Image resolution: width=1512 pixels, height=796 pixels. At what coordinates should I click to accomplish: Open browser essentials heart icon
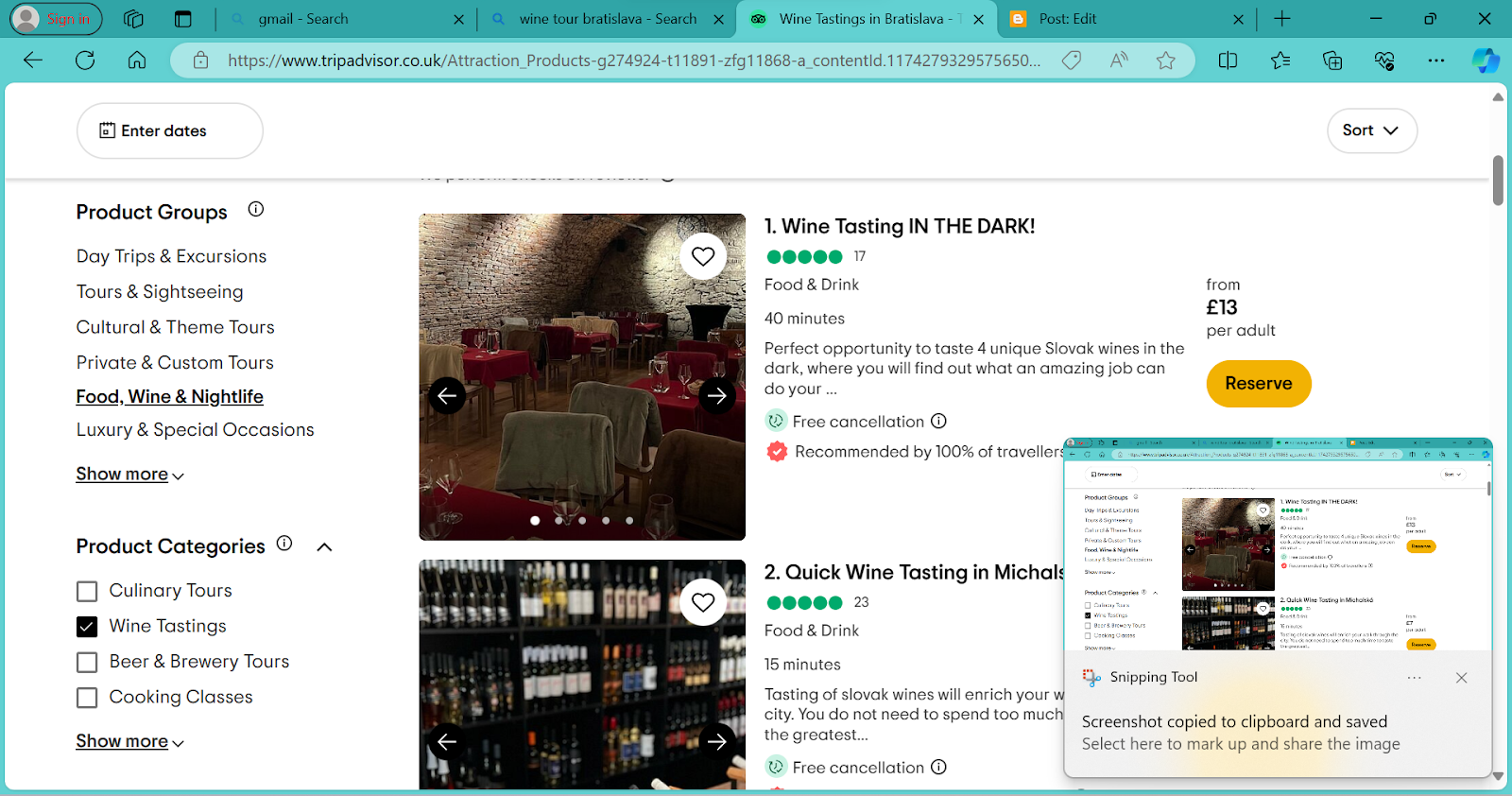[x=1384, y=61]
